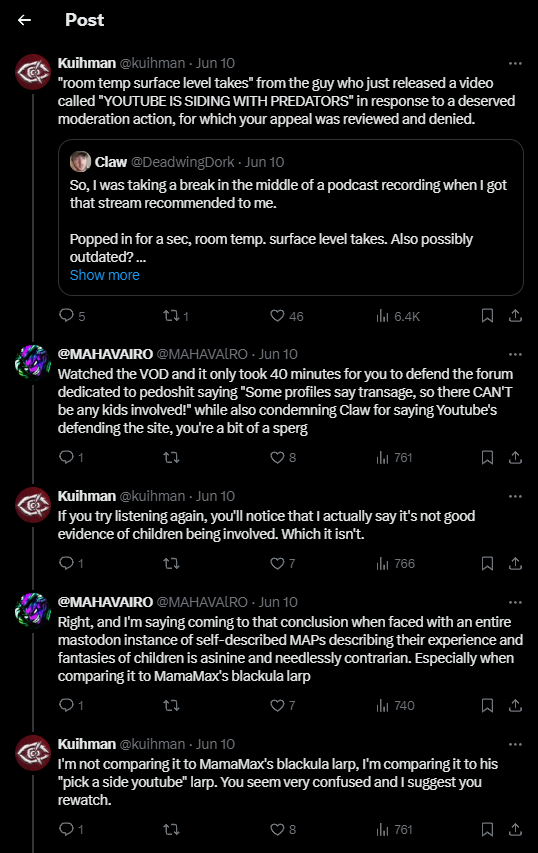
Task: Open the quoted Claw post card
Action: click(x=290, y=218)
